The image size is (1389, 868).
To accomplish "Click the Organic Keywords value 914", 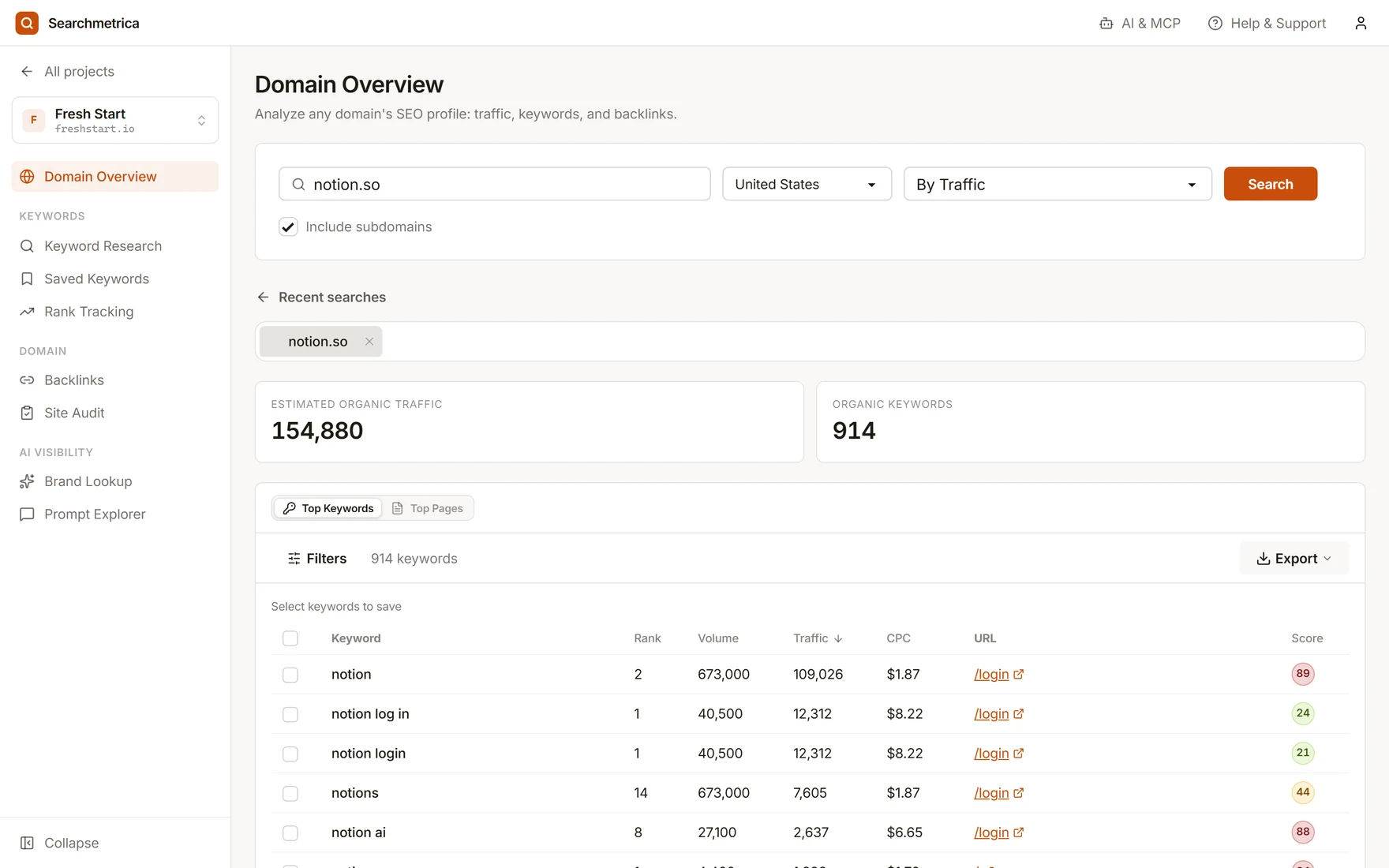I will click(854, 431).
